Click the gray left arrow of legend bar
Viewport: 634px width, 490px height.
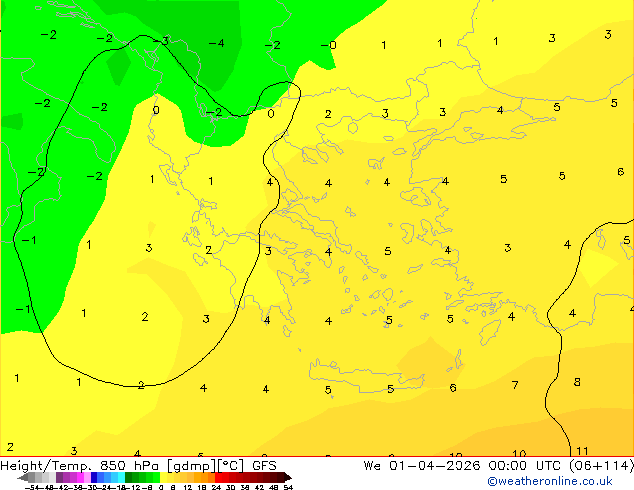click(x=23, y=477)
